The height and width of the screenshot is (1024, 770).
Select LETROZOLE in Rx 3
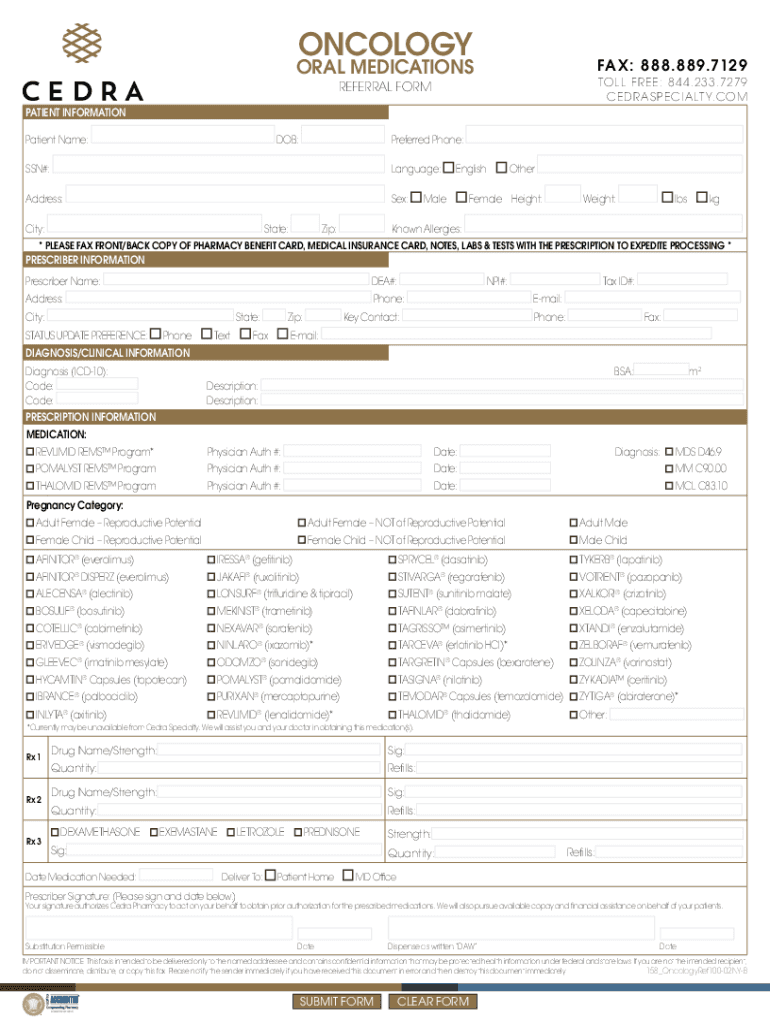point(231,832)
